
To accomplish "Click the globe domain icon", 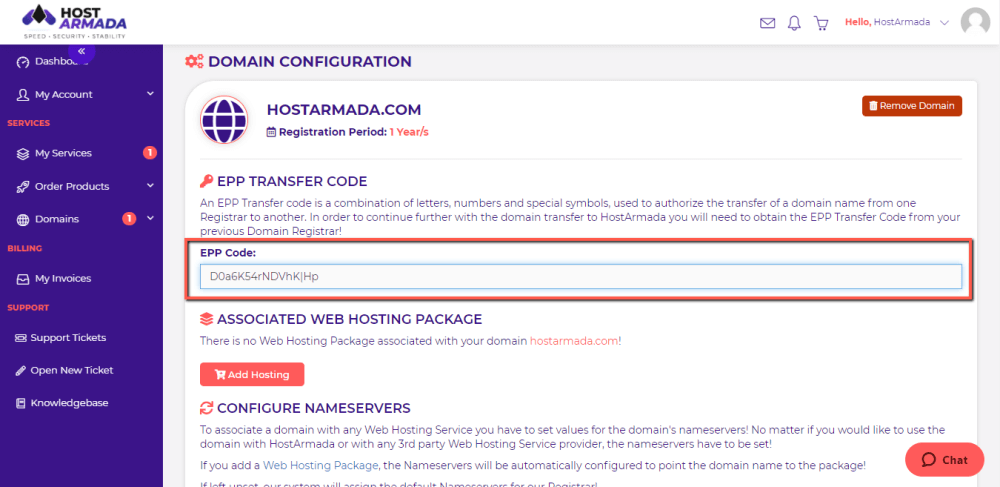I will click(x=224, y=119).
